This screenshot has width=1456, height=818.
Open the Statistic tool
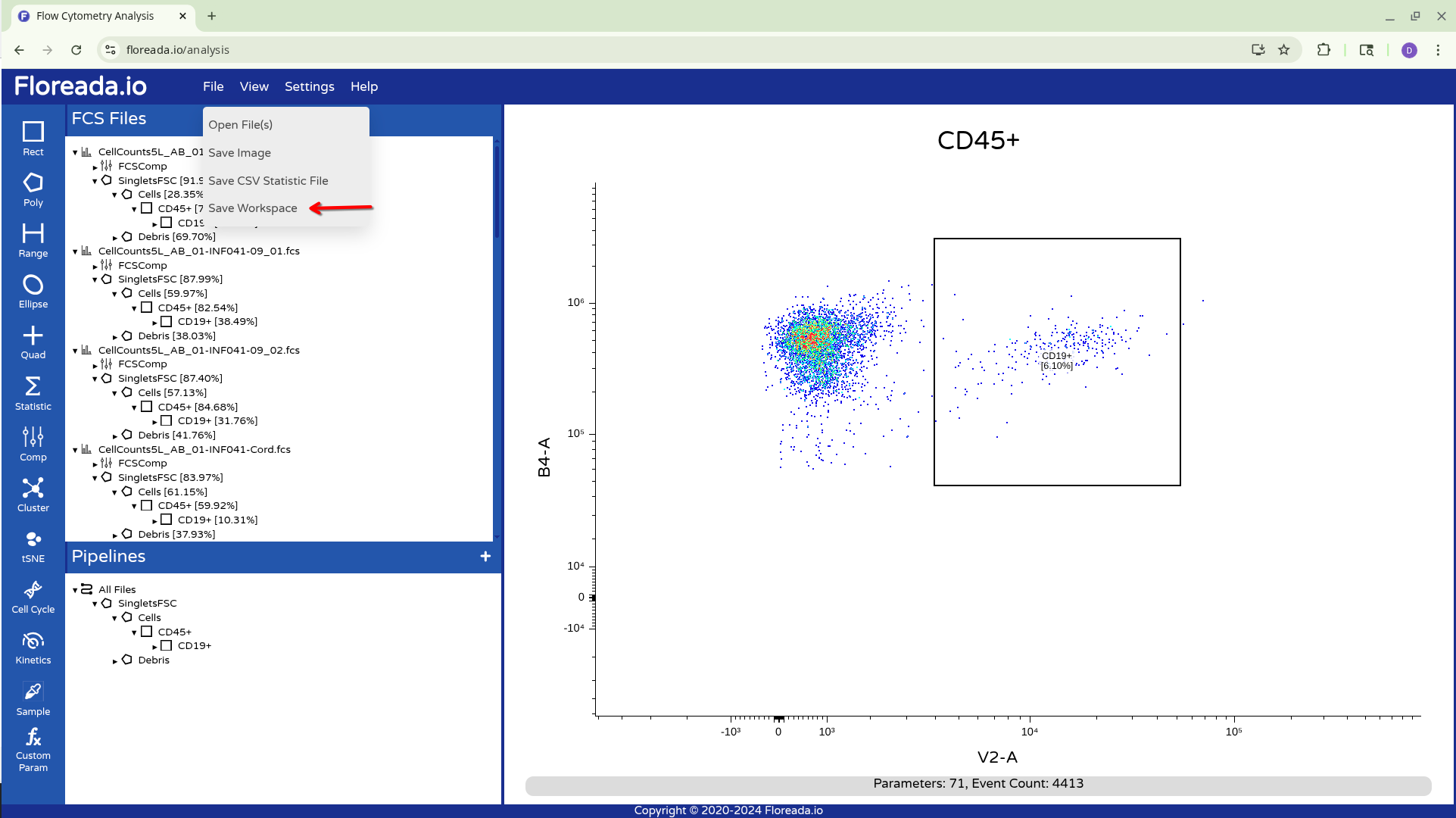[33, 393]
